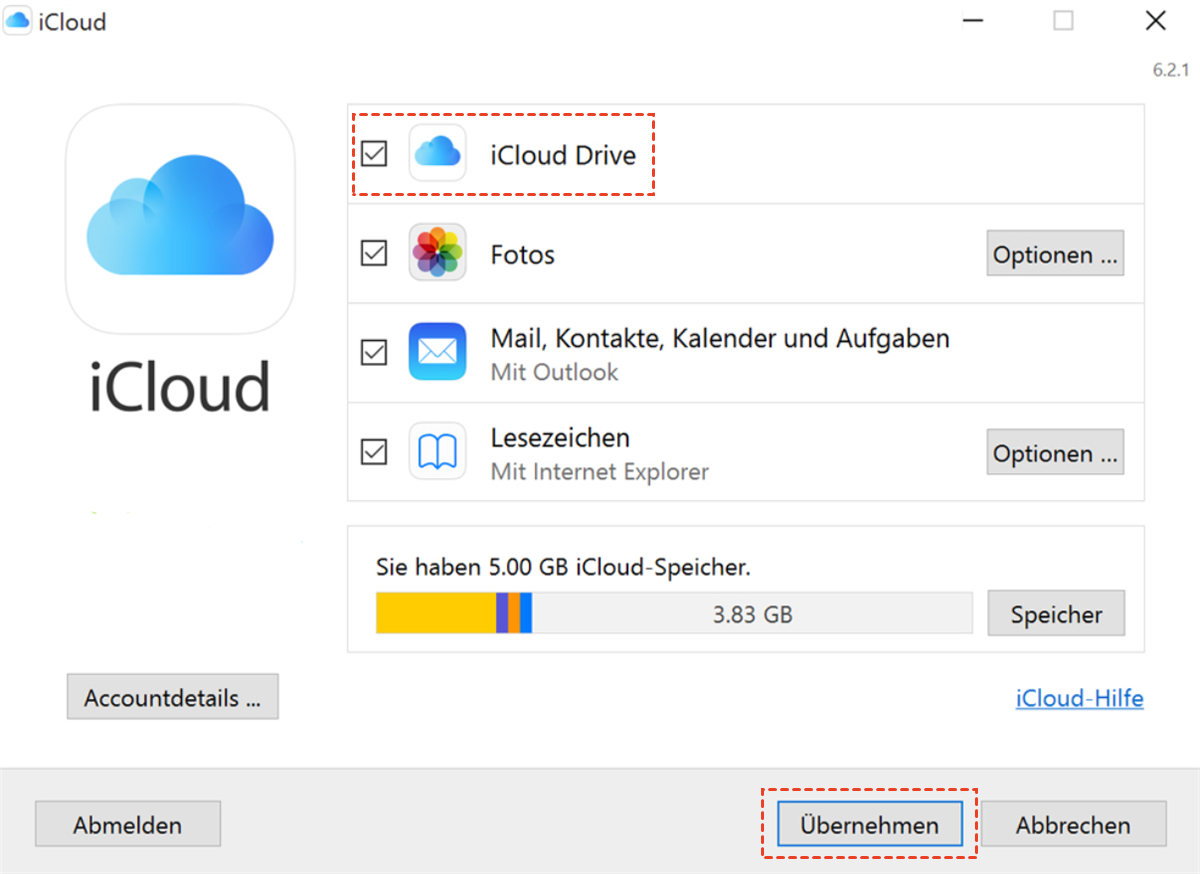Click the small iCloud title bar icon
Image resolution: width=1200 pixels, height=874 pixels.
click(17, 22)
